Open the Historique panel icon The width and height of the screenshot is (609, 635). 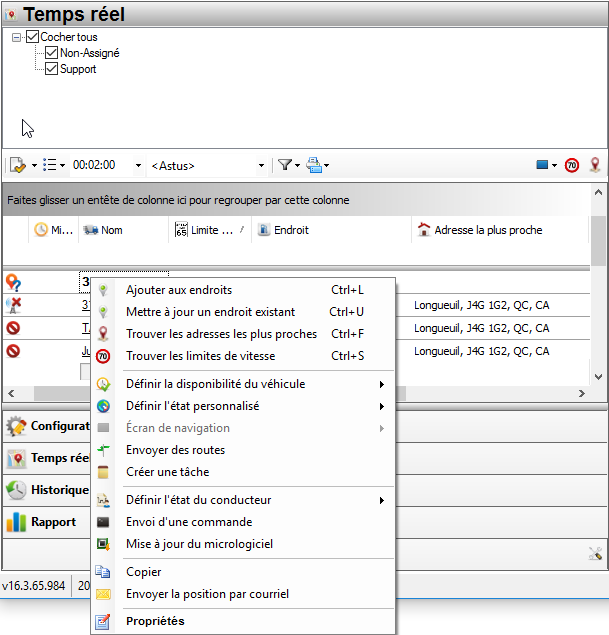[x=16, y=490]
